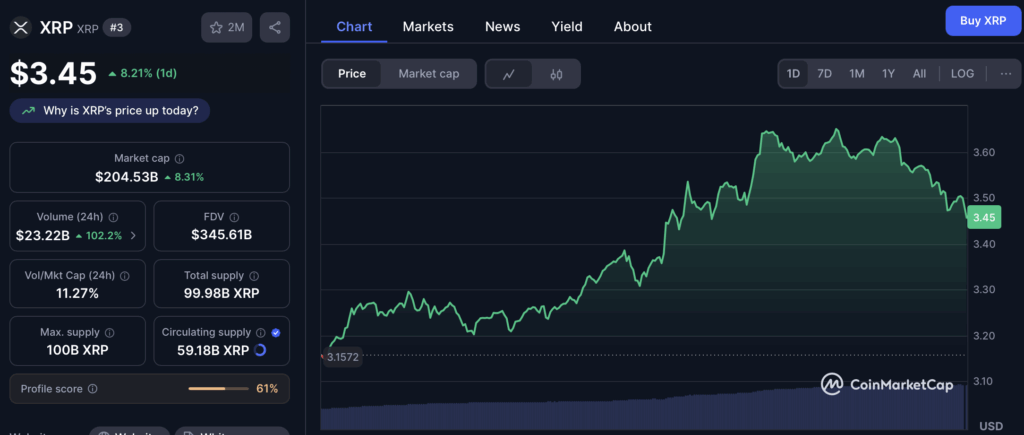Click the Profile score progress bar
The image size is (1024, 435).
pos(219,389)
